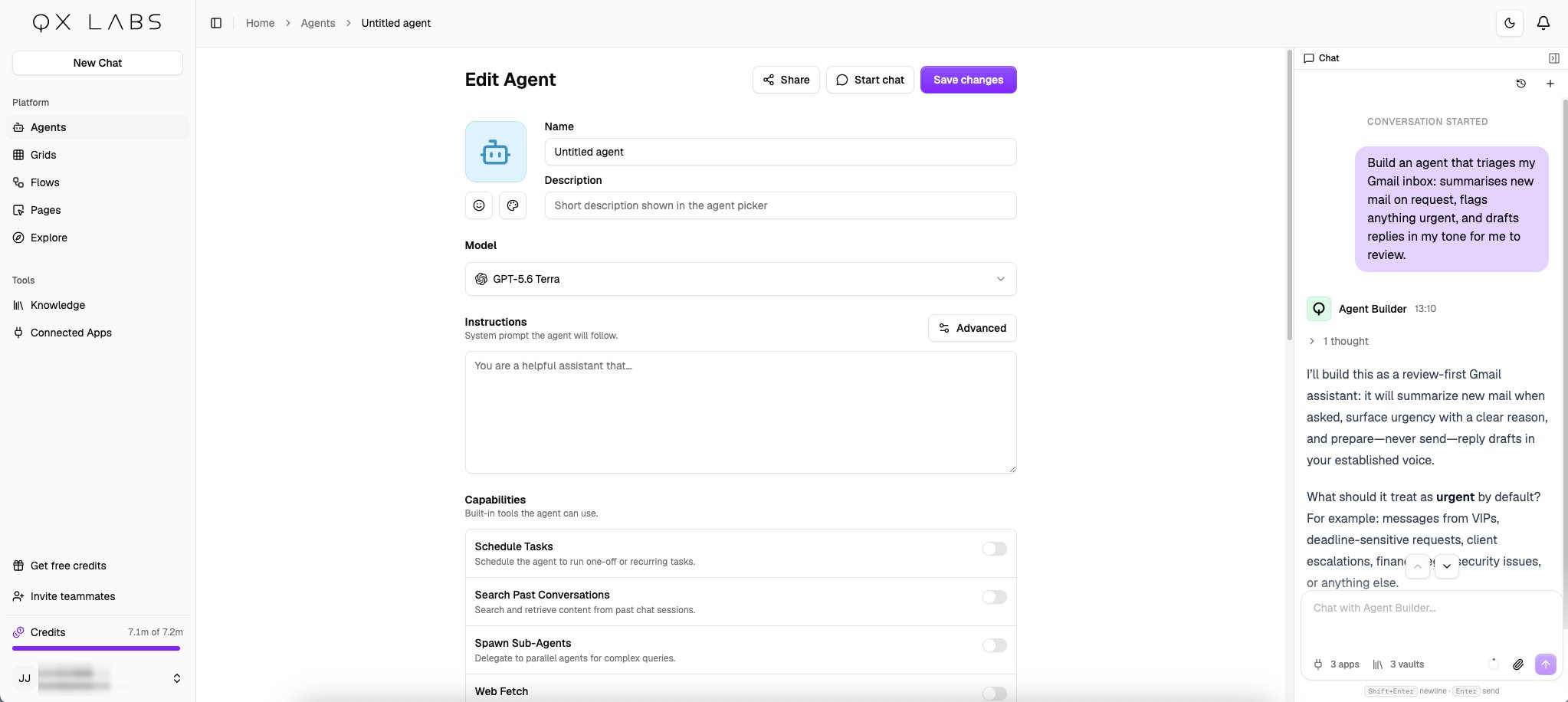1568x702 pixels.
Task: Click the user's Gmail triage message bubble
Action: click(1452, 208)
